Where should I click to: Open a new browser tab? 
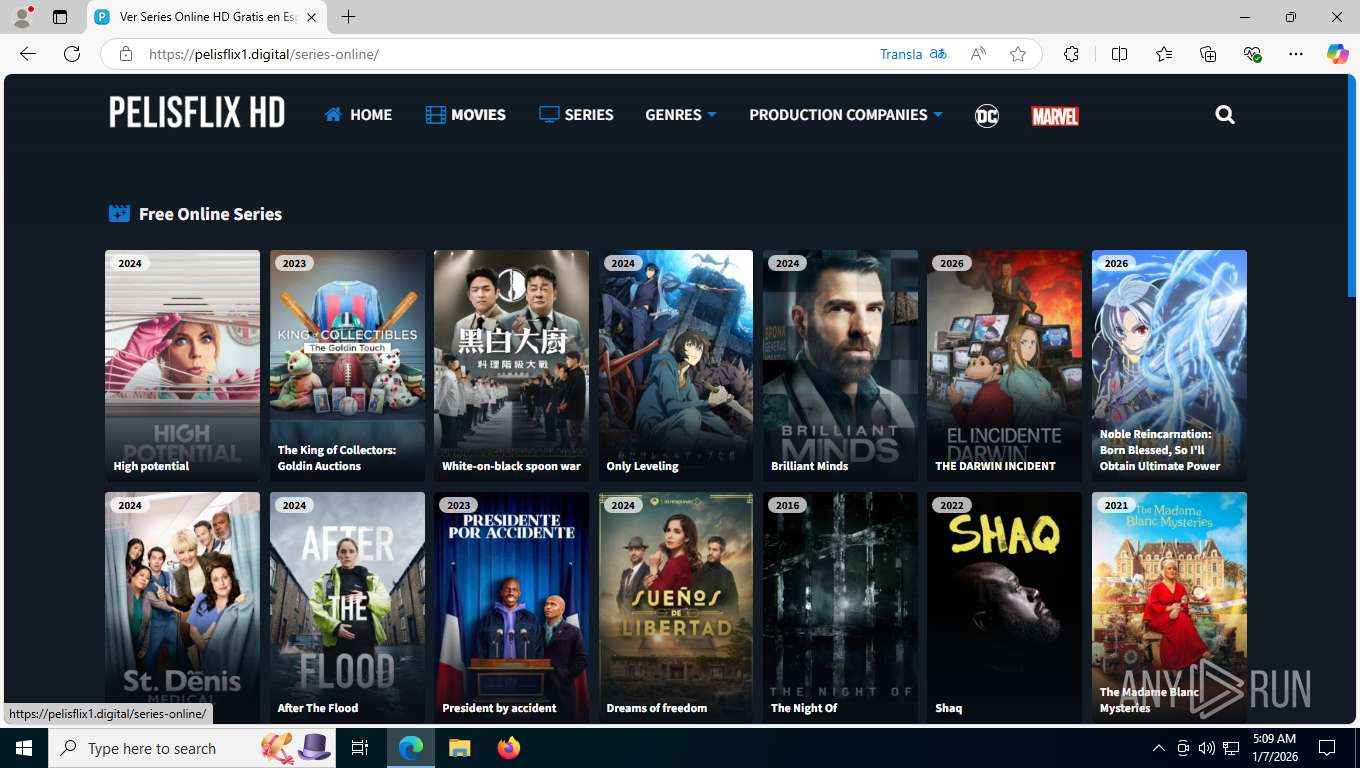click(348, 17)
